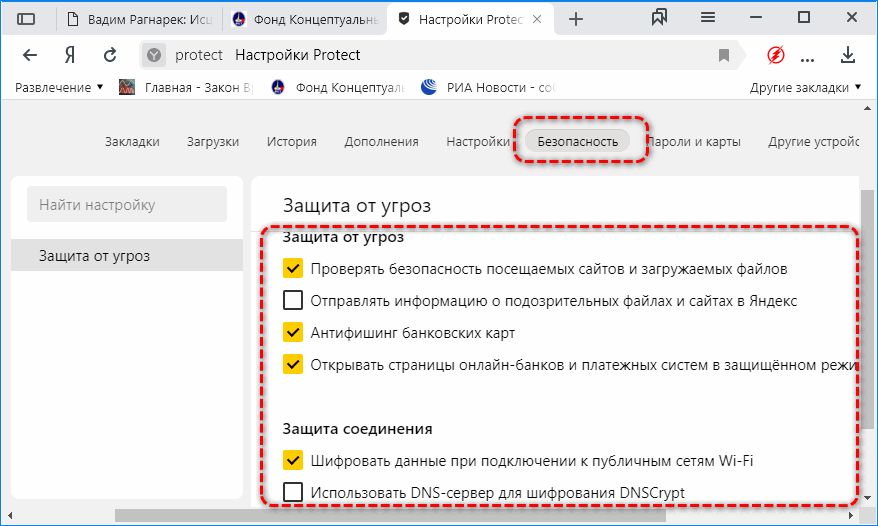
Task: Go to История section
Action: (x=292, y=142)
